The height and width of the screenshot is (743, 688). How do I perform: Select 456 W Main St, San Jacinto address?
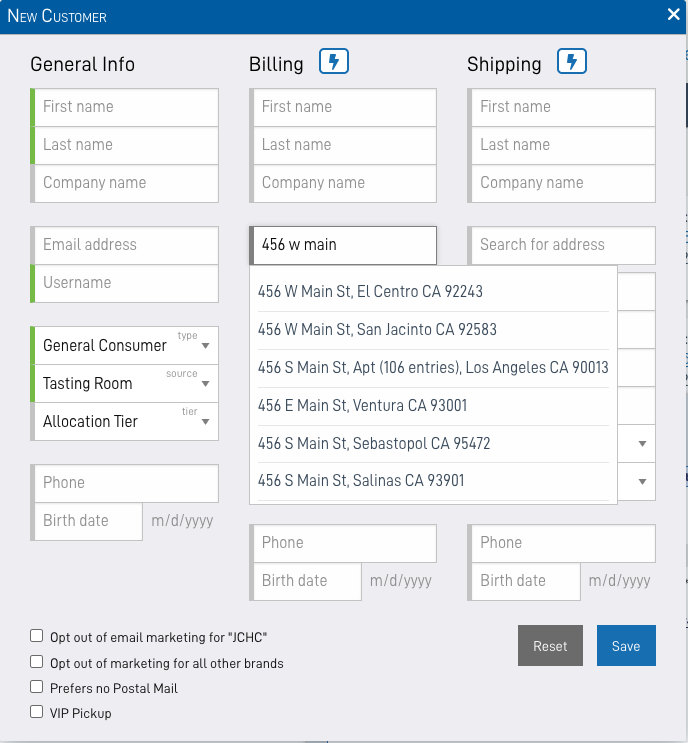point(377,329)
